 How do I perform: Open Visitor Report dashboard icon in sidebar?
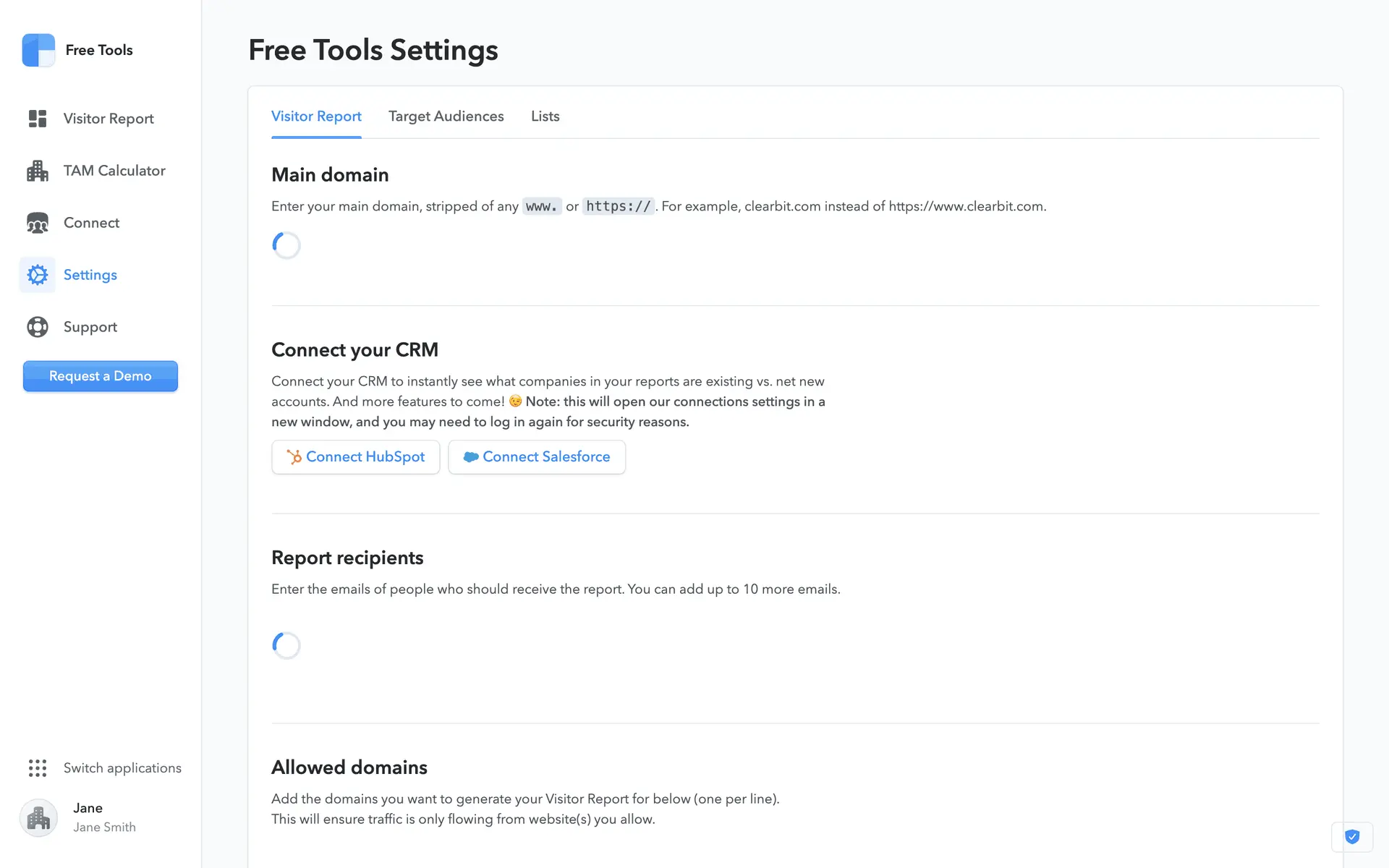click(x=38, y=119)
